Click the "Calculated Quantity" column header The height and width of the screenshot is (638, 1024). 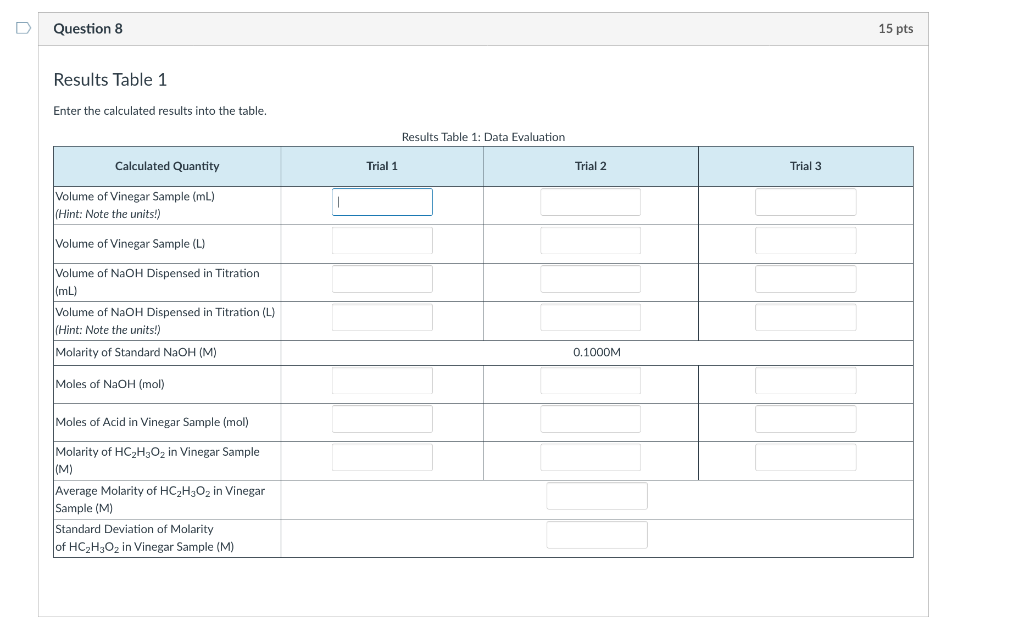(167, 166)
